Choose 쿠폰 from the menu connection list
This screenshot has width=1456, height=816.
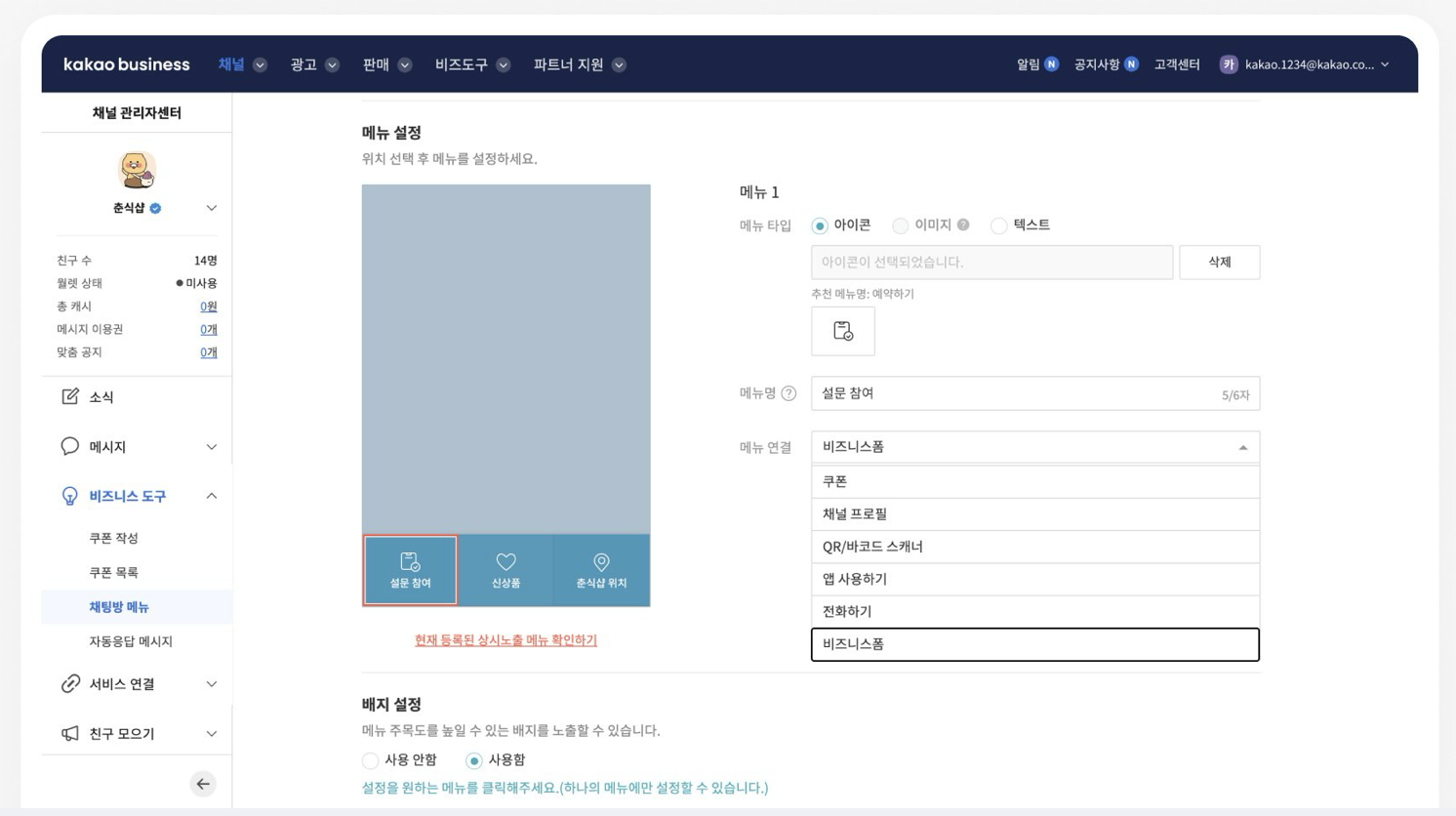pos(1034,481)
